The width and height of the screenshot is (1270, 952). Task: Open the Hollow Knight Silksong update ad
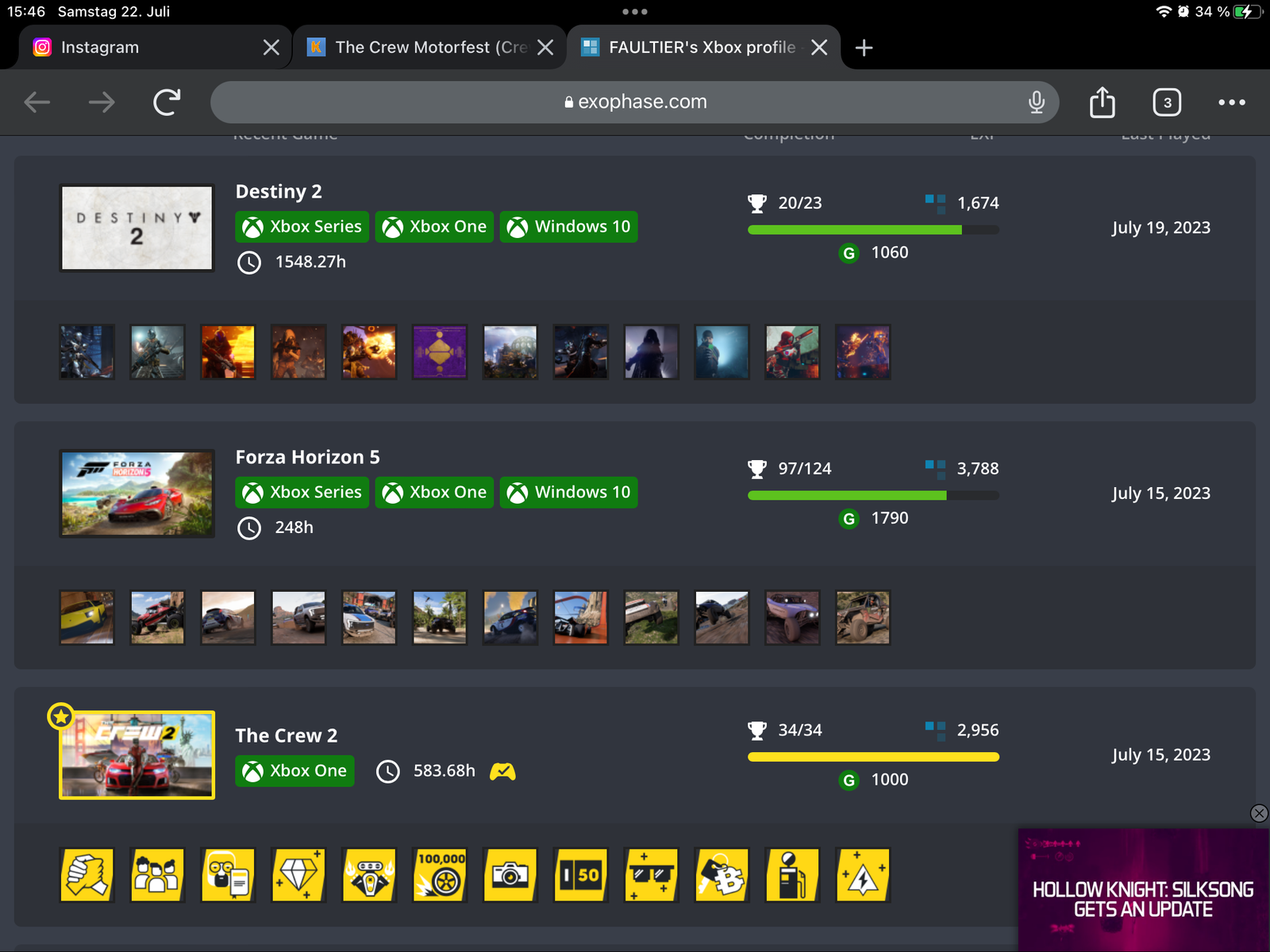1144,890
